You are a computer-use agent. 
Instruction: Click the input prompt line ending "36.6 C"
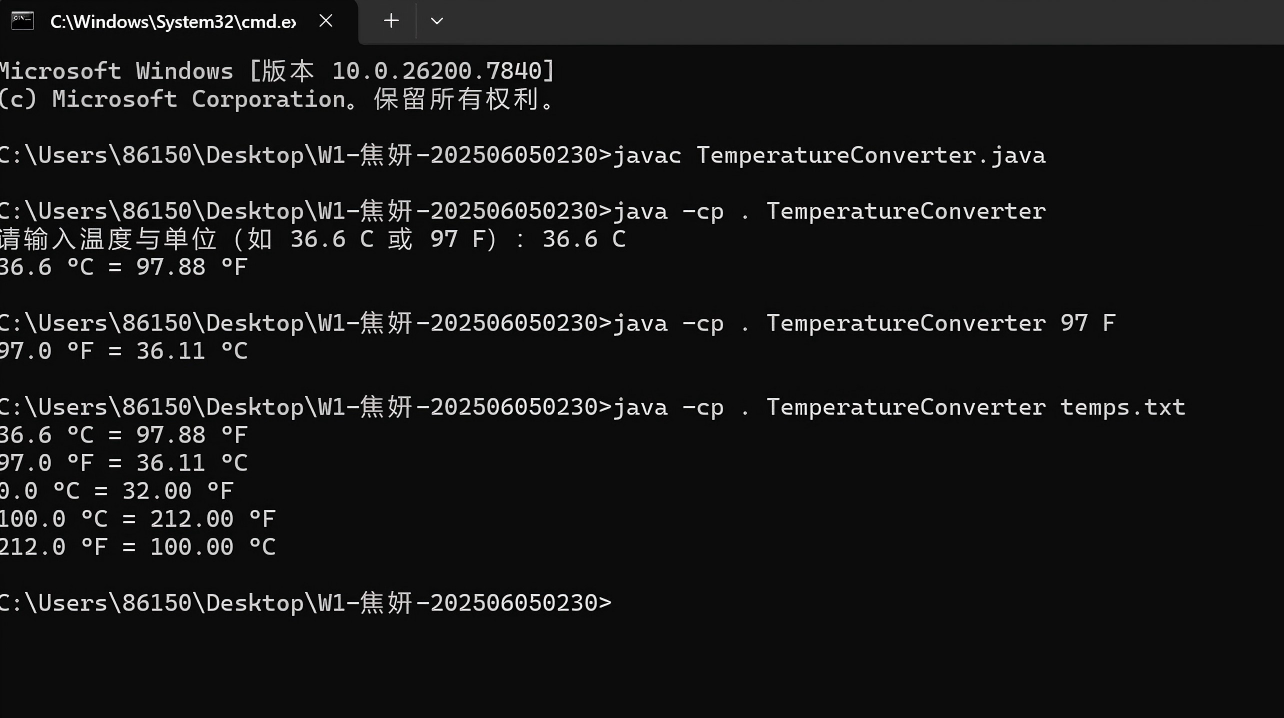(x=312, y=239)
